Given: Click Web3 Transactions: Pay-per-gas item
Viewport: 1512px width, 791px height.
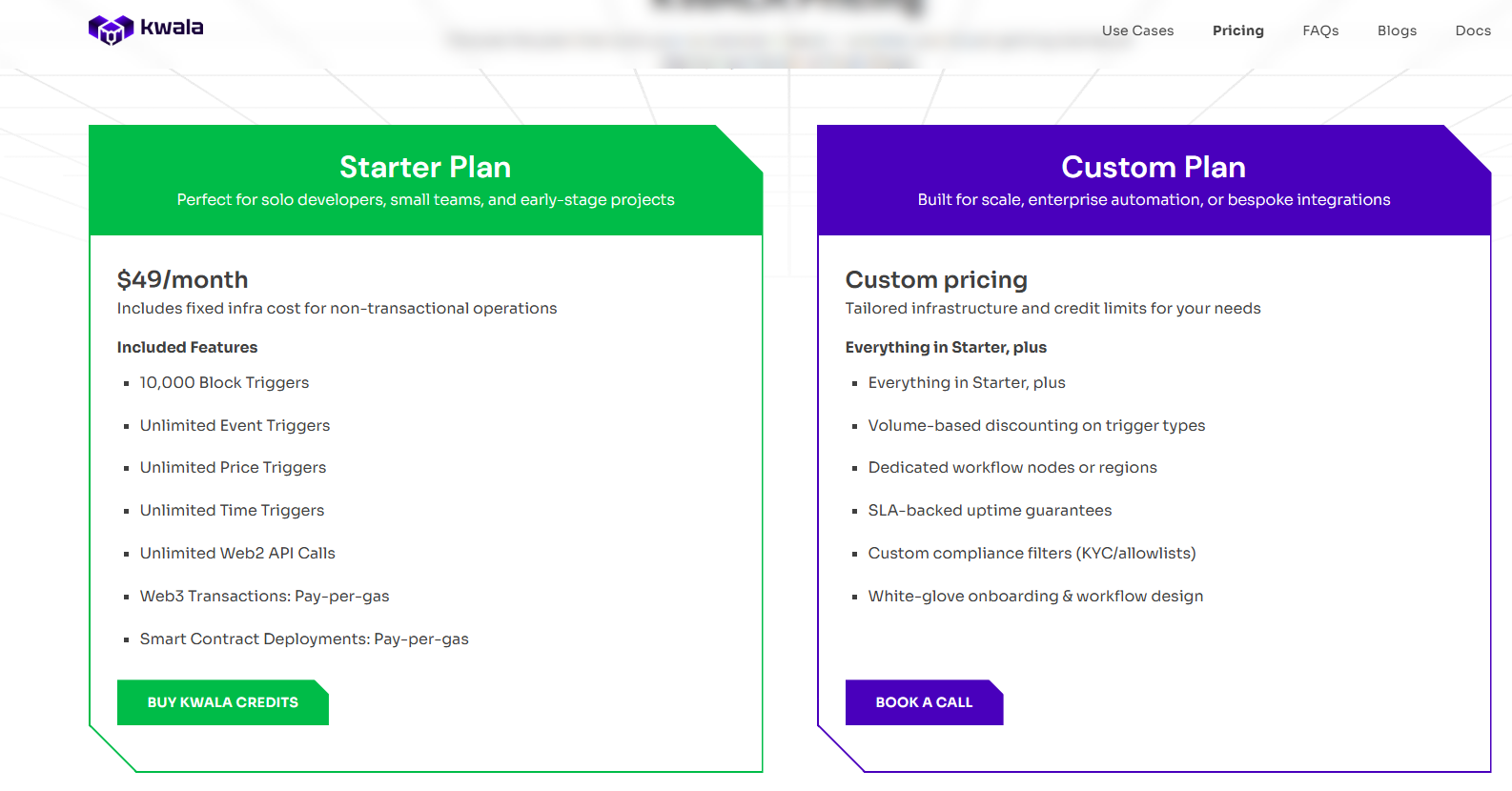Looking at the screenshot, I should [x=264, y=596].
